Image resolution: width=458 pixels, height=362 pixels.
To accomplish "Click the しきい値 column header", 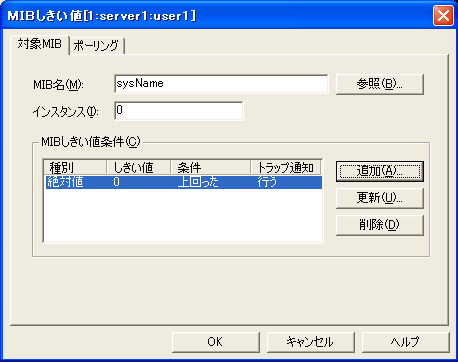I will (x=139, y=167).
